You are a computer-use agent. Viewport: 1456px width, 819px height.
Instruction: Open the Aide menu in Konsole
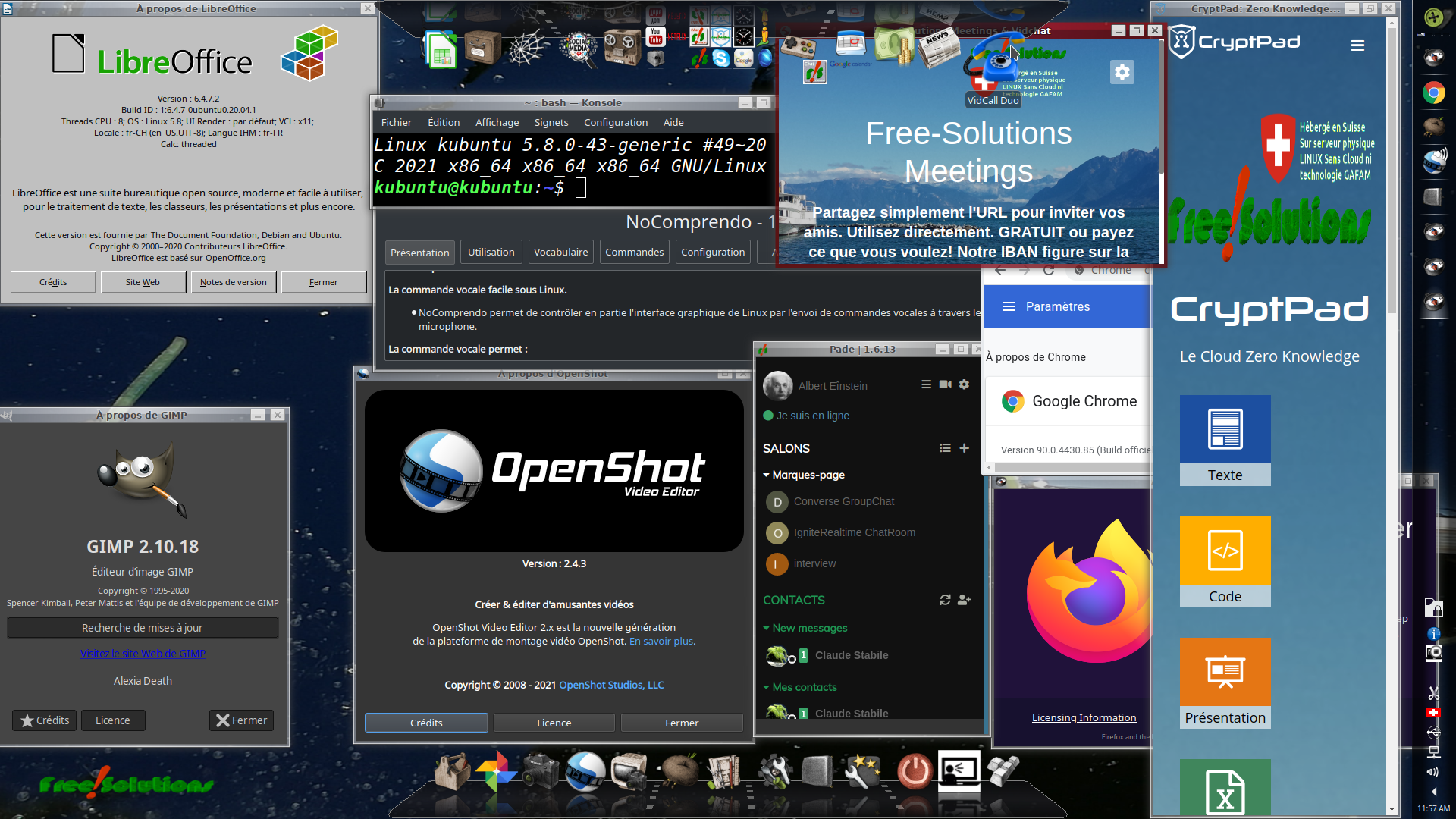[x=673, y=122]
